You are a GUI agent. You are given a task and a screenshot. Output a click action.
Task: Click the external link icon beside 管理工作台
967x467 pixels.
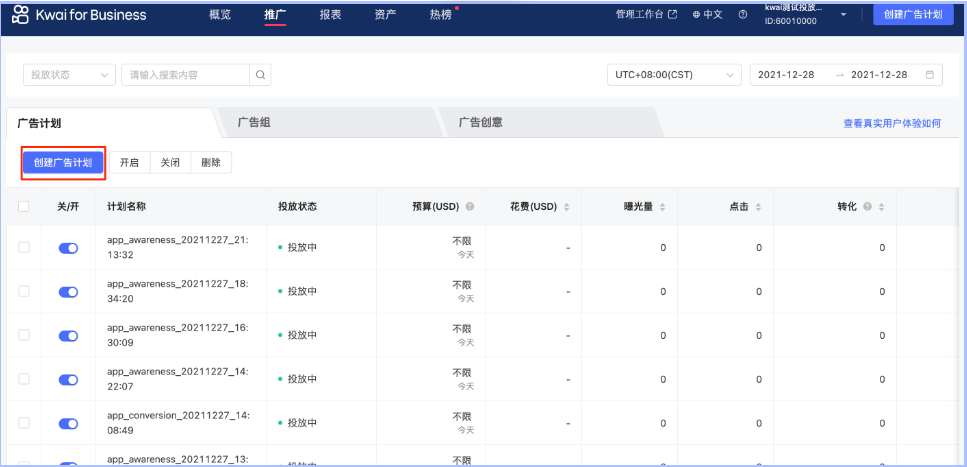tap(673, 14)
